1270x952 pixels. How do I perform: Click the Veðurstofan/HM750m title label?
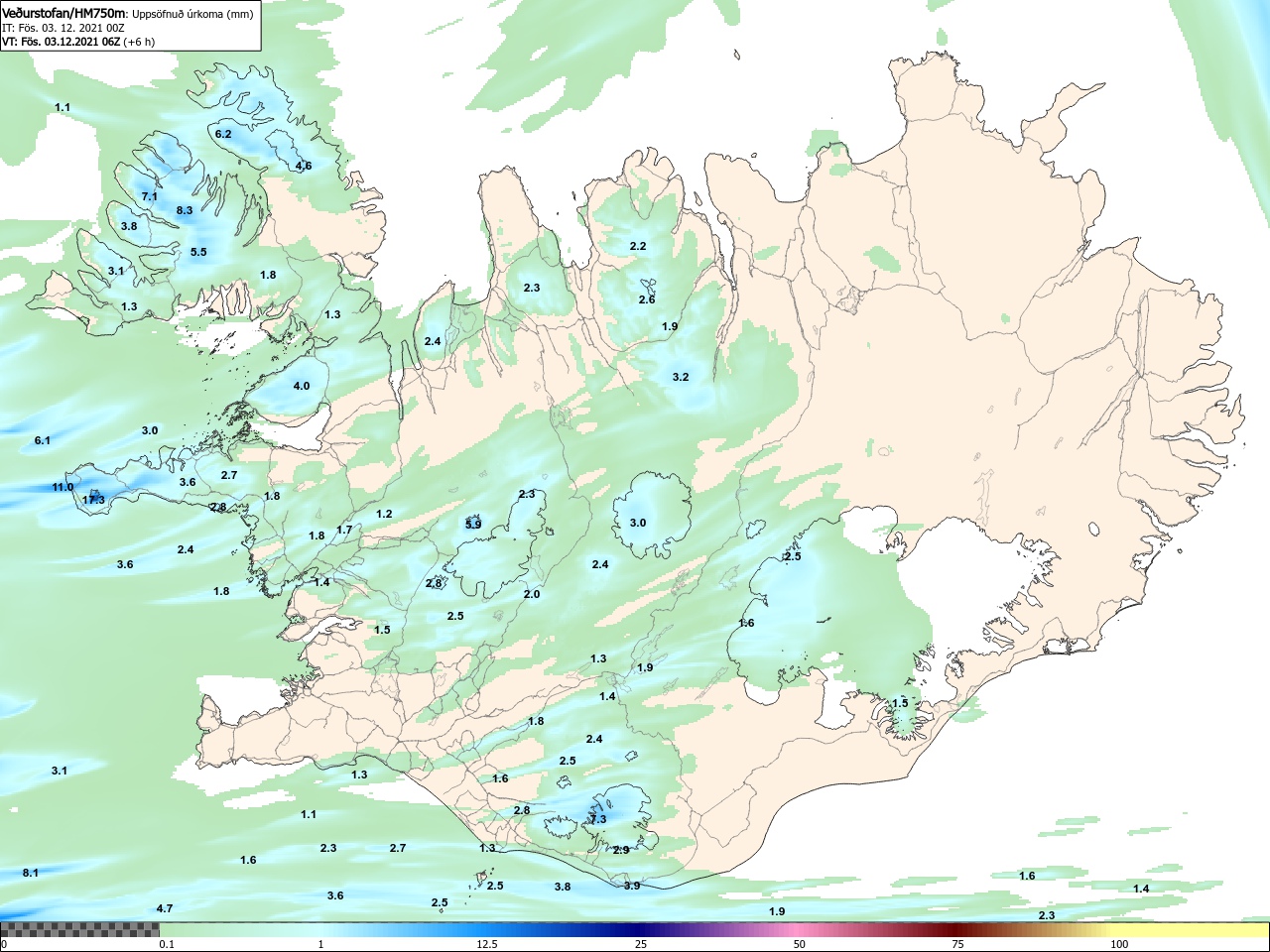click(64, 13)
